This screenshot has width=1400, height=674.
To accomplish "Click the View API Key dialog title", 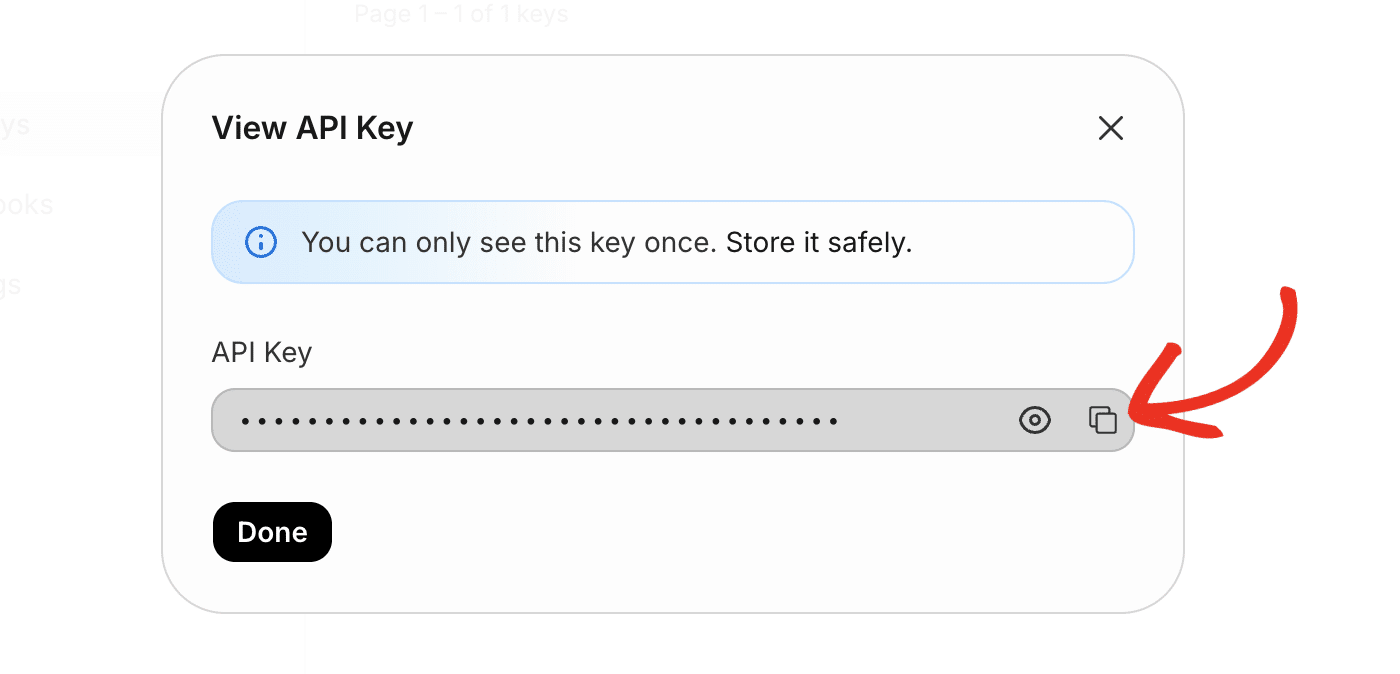I will 311,128.
